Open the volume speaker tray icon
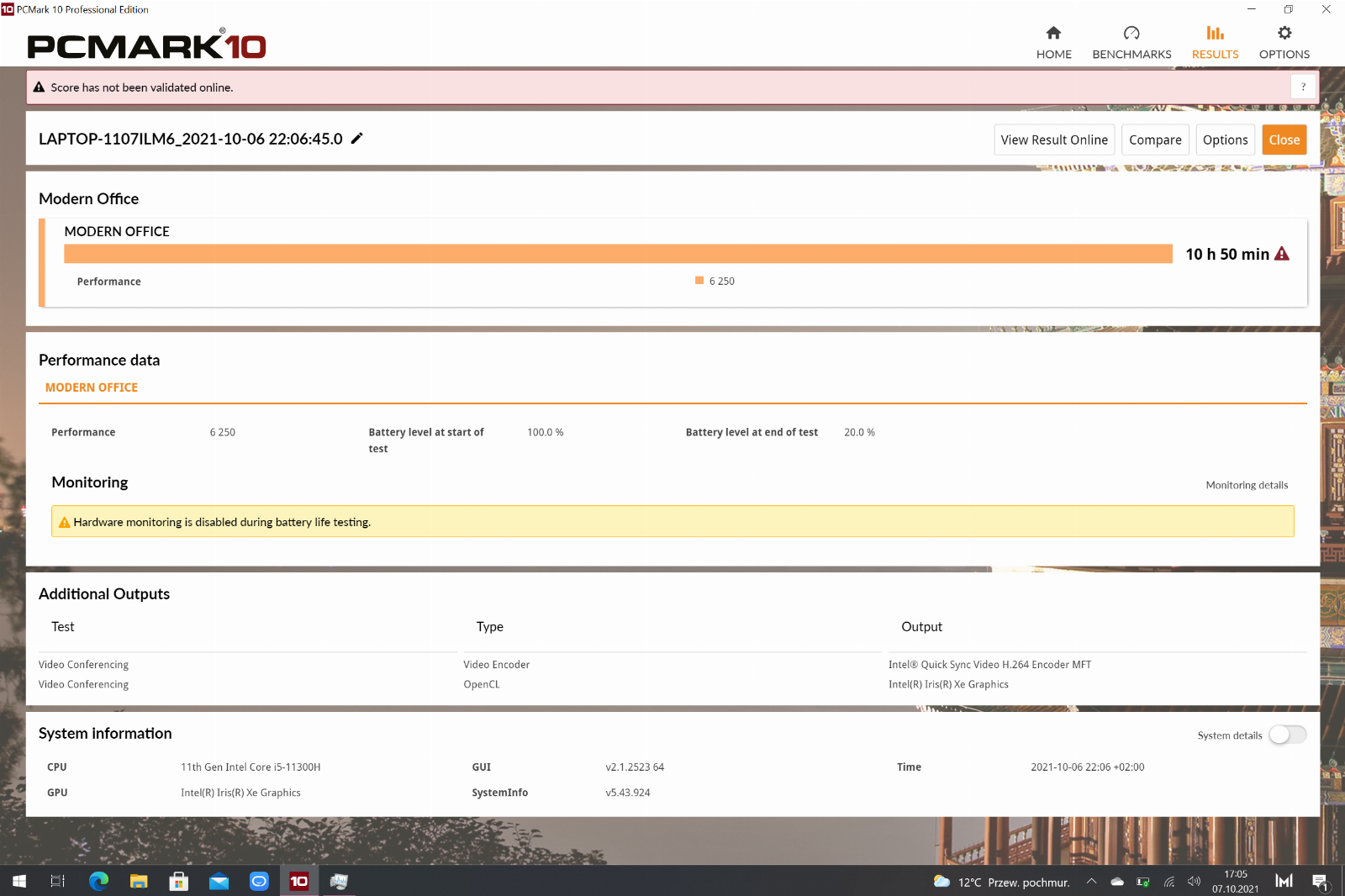This screenshot has height=896, width=1345. pos(1195,882)
